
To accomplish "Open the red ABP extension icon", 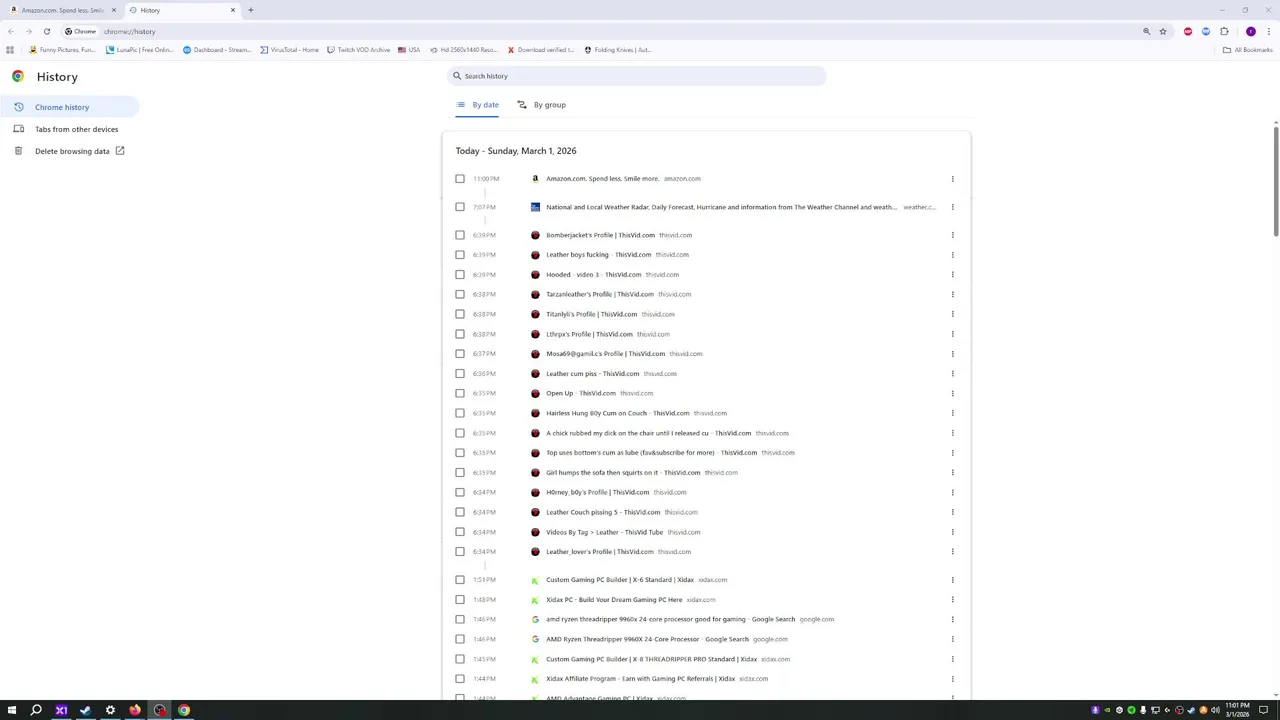I will click(1188, 31).
